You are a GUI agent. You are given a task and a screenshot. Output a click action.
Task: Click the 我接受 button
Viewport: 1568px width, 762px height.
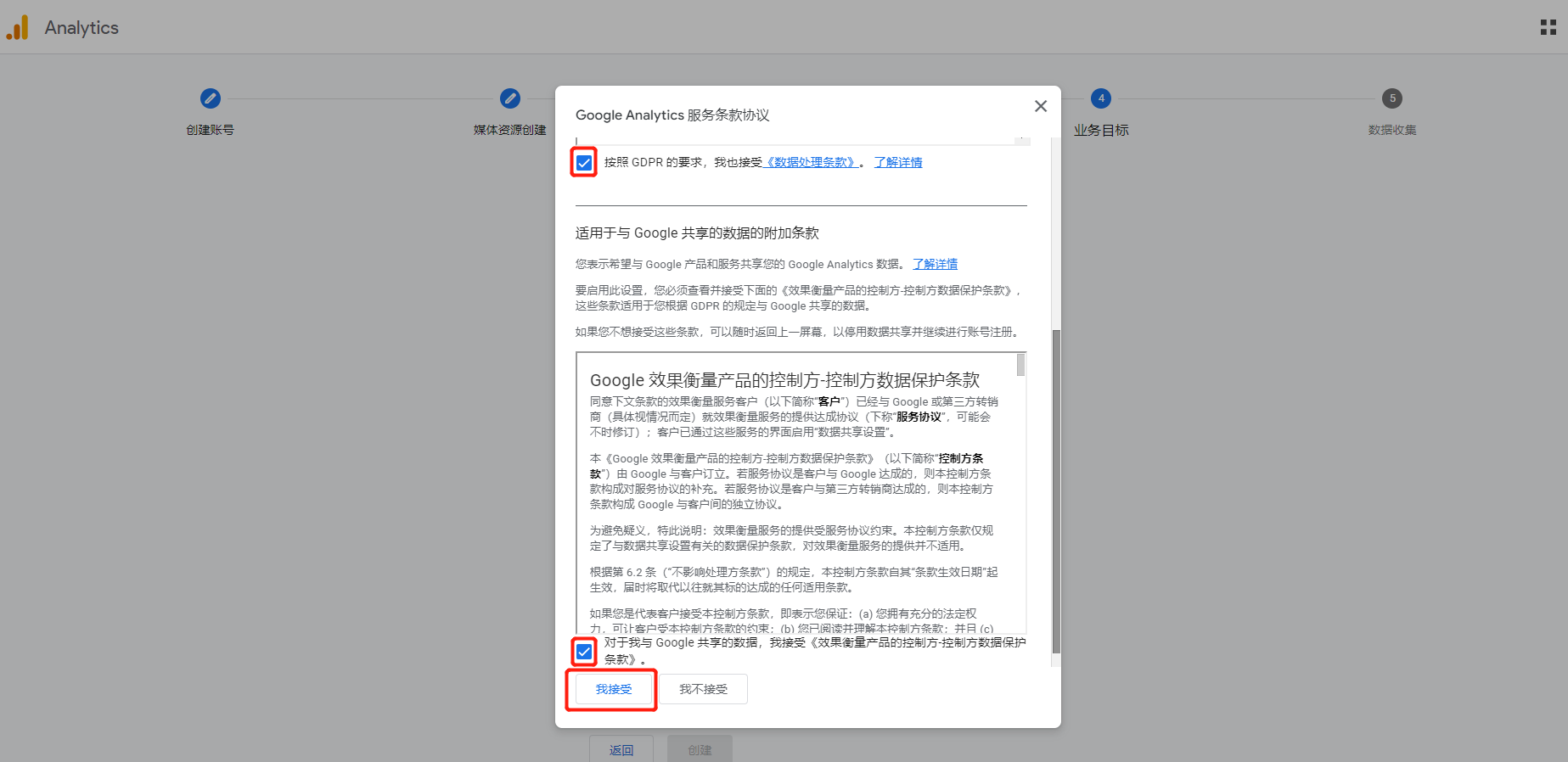click(614, 689)
